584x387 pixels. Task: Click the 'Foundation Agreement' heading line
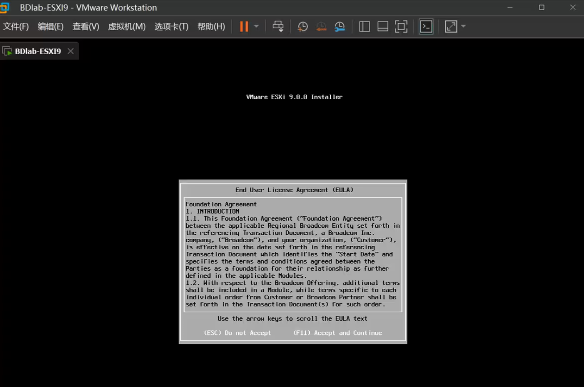point(221,204)
